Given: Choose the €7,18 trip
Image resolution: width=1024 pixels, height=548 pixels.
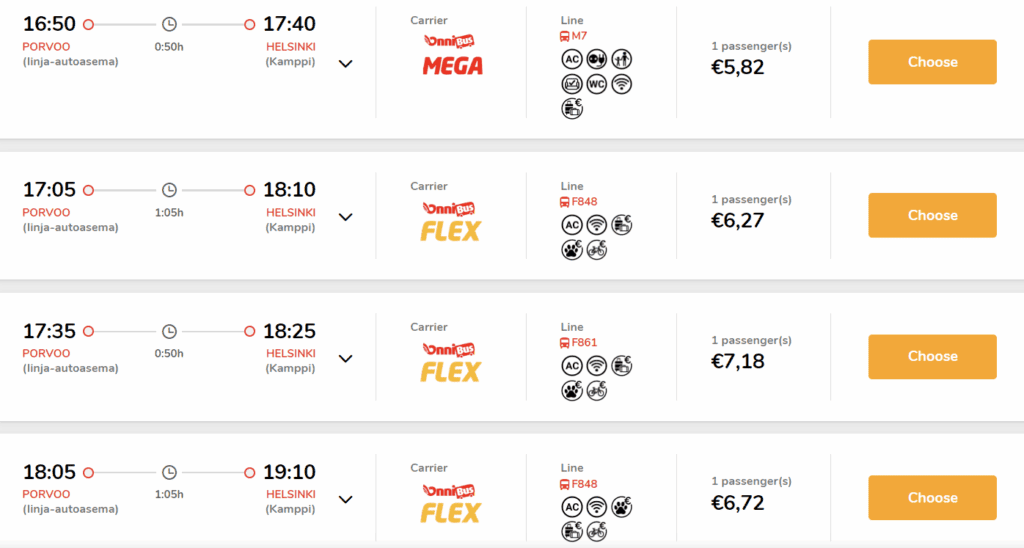Looking at the screenshot, I should (932, 357).
